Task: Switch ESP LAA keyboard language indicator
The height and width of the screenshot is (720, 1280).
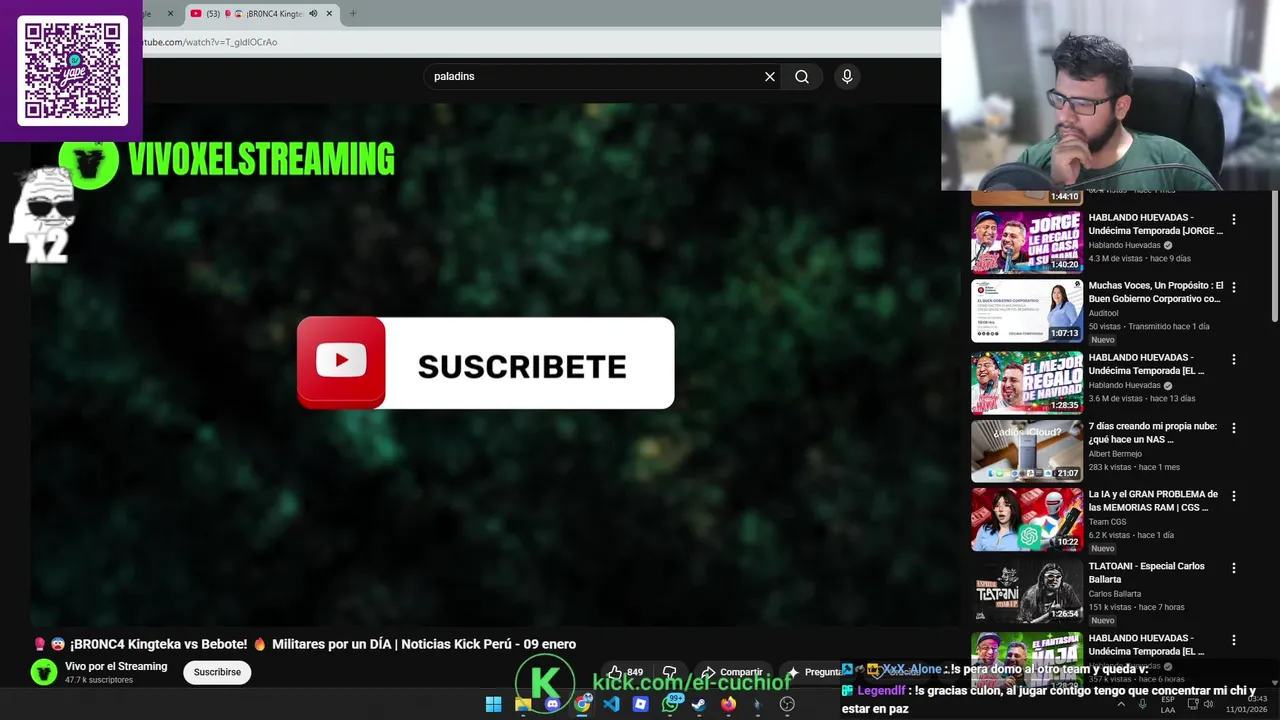Action: tap(1168, 704)
